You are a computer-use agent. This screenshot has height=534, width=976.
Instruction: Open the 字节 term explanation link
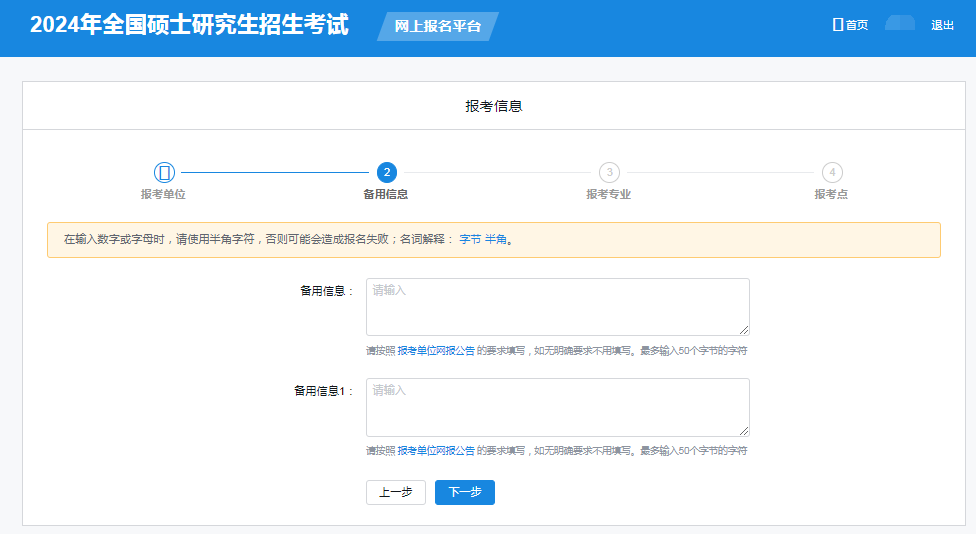470,239
